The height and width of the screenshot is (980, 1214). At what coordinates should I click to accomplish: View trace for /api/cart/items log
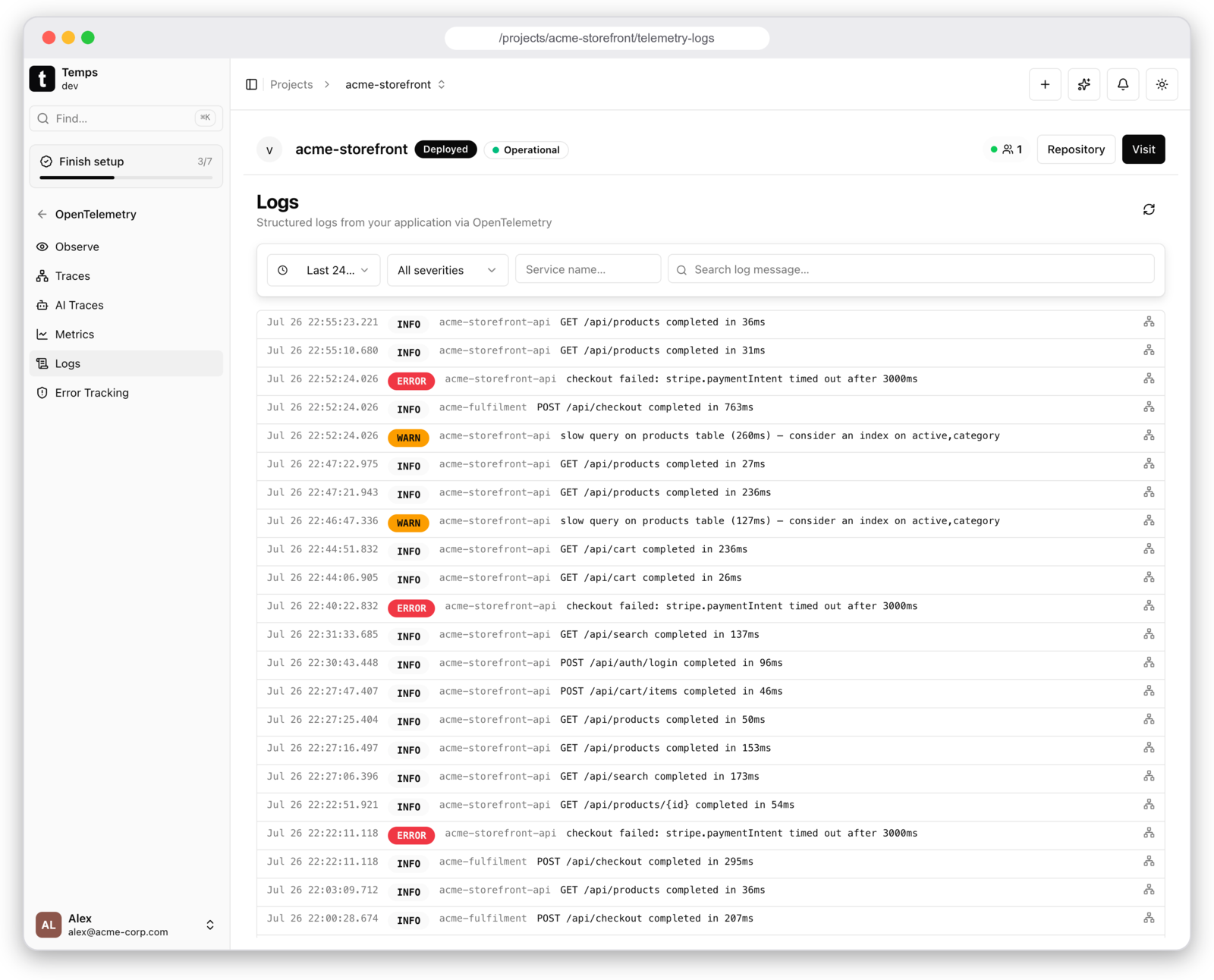coord(1149,691)
